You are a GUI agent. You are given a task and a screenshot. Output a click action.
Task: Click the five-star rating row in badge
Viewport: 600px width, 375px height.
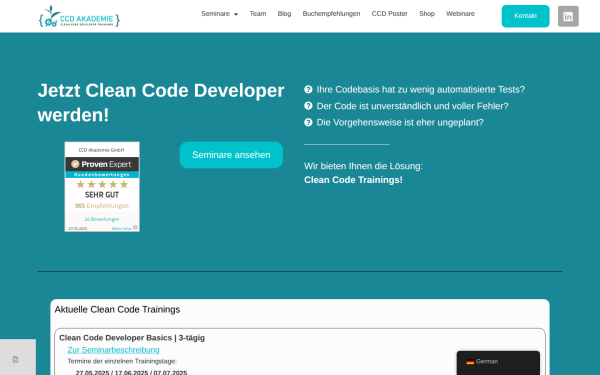point(102,184)
